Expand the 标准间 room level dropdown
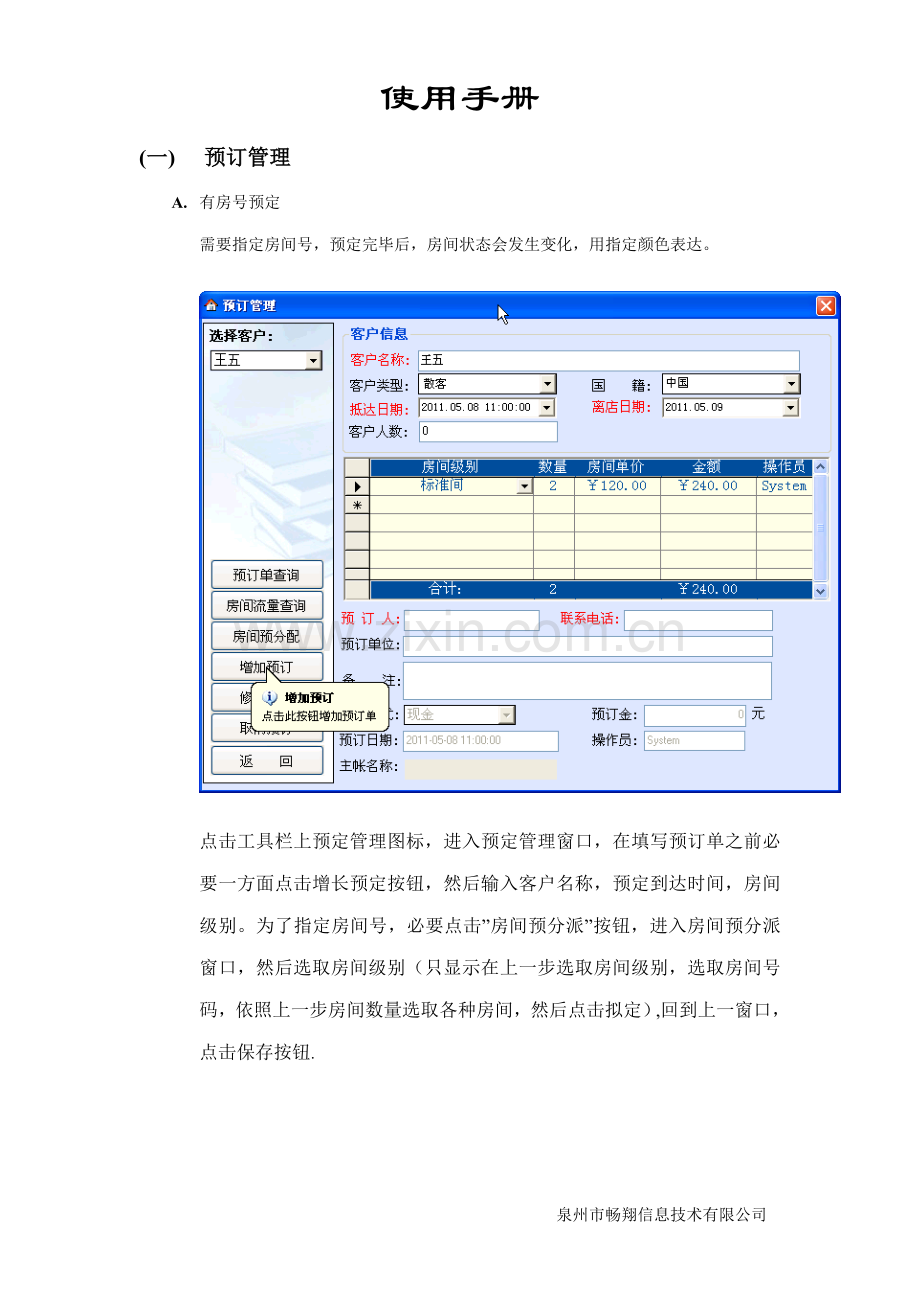Viewport: 920px width, 1302px height. (524, 487)
